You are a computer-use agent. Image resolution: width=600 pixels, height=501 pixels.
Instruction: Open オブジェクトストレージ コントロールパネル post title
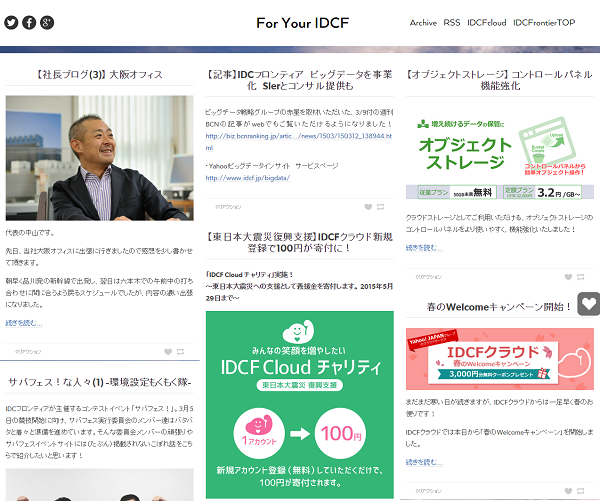click(500, 80)
